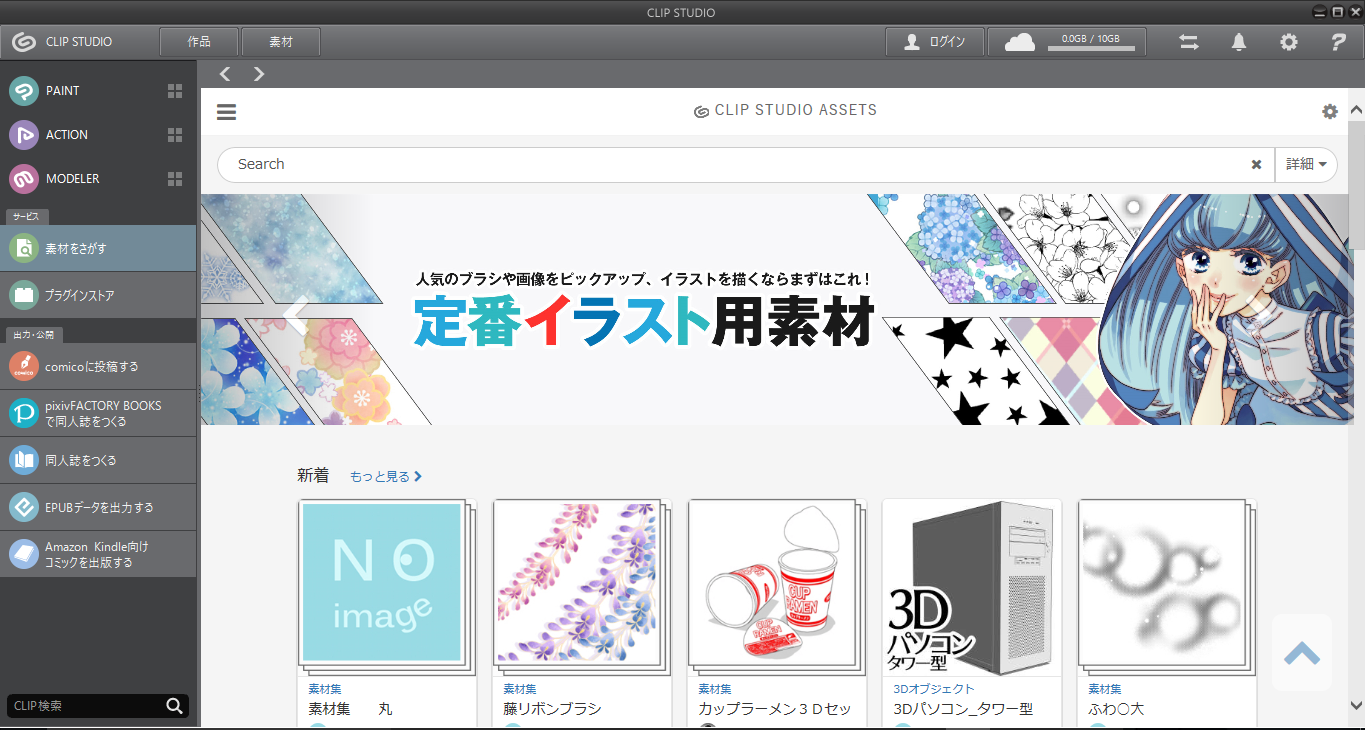Screen dimensions: 1365x730
Task: Click the scroll-down arrow of the scrollbar
Action: point(1356,704)
